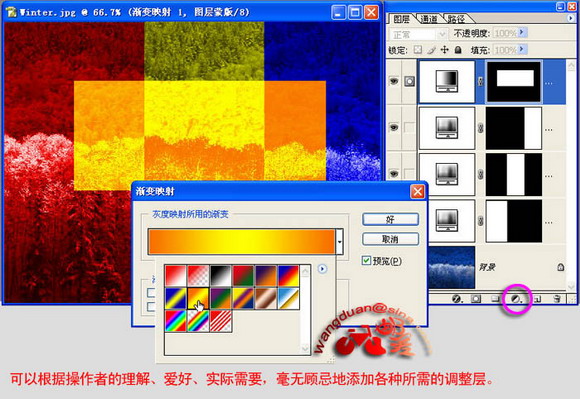This screenshot has width=580, height=399.
Task: Toggle the 预览 preview checkbox
Action: [366, 261]
